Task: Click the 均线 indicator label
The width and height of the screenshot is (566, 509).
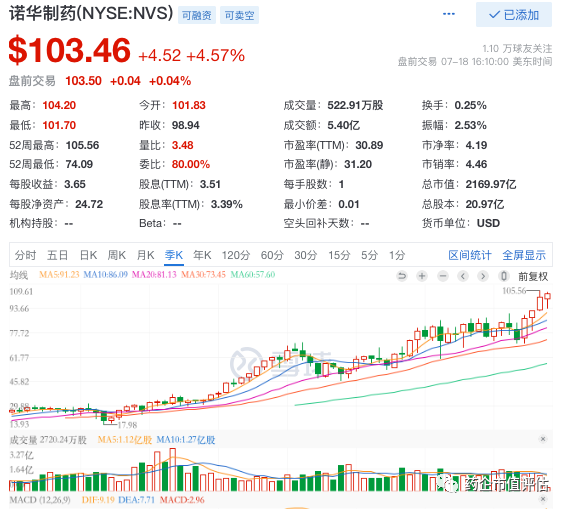Action: pyautogui.click(x=19, y=275)
